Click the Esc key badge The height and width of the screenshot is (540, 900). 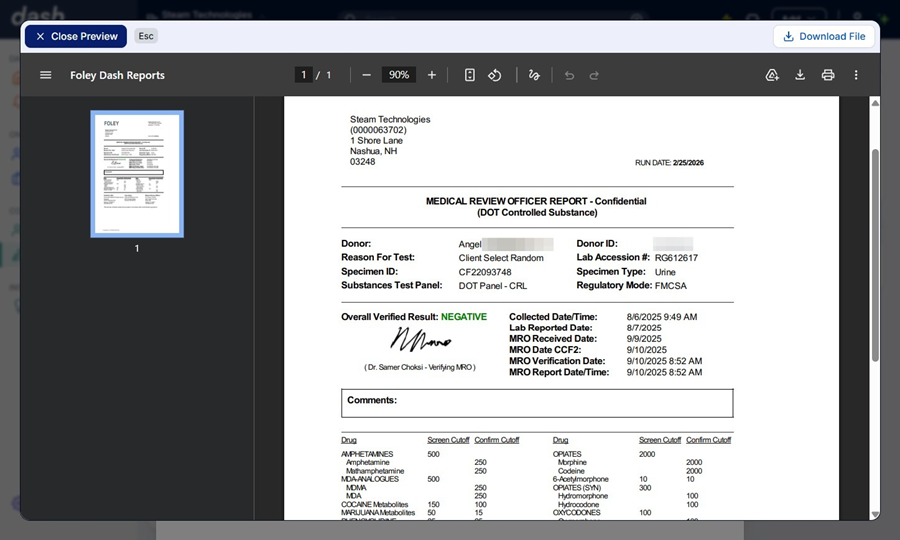146,36
